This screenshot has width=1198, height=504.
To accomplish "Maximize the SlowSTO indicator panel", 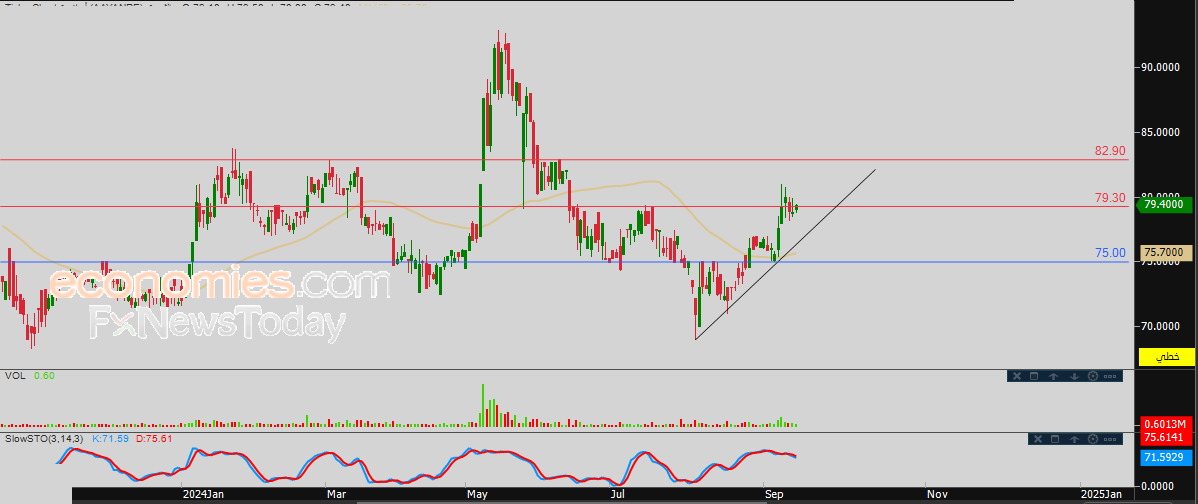I will [x=1055, y=438].
